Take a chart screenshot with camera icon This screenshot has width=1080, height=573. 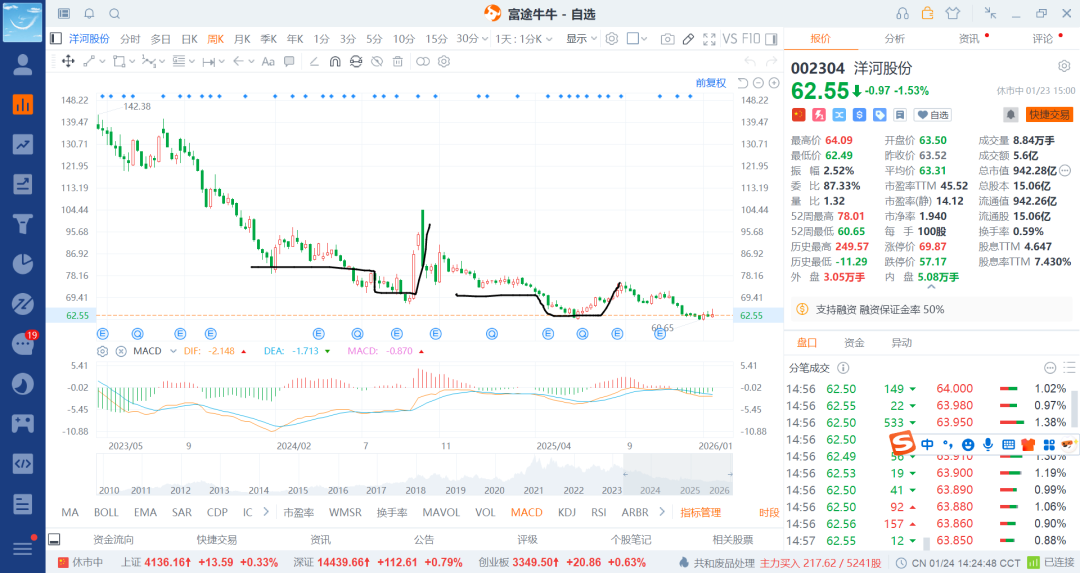667,39
